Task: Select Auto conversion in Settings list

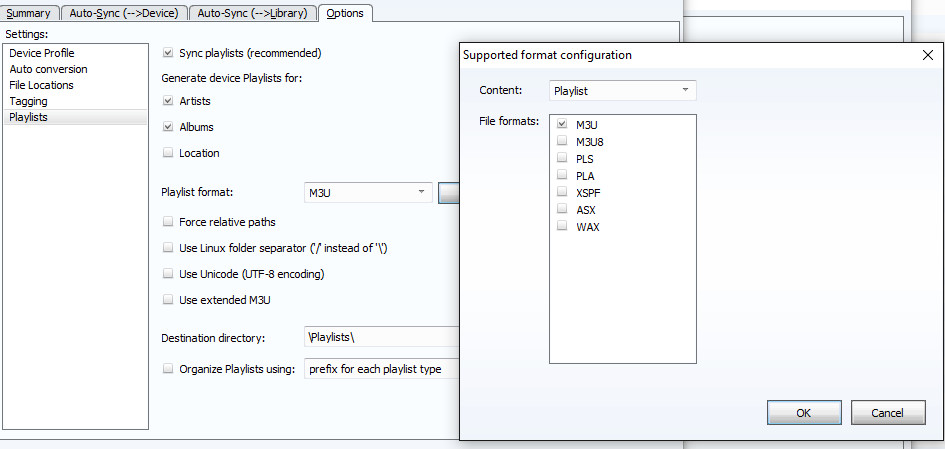Action: coord(48,69)
